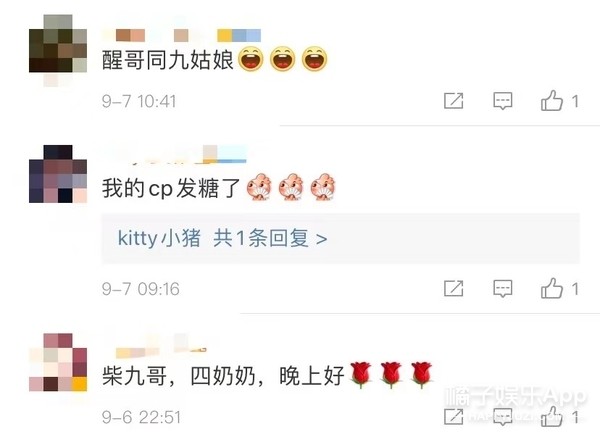600x437 pixels.
Task: Open kitty小猪 user profile link
Action: tap(159, 238)
